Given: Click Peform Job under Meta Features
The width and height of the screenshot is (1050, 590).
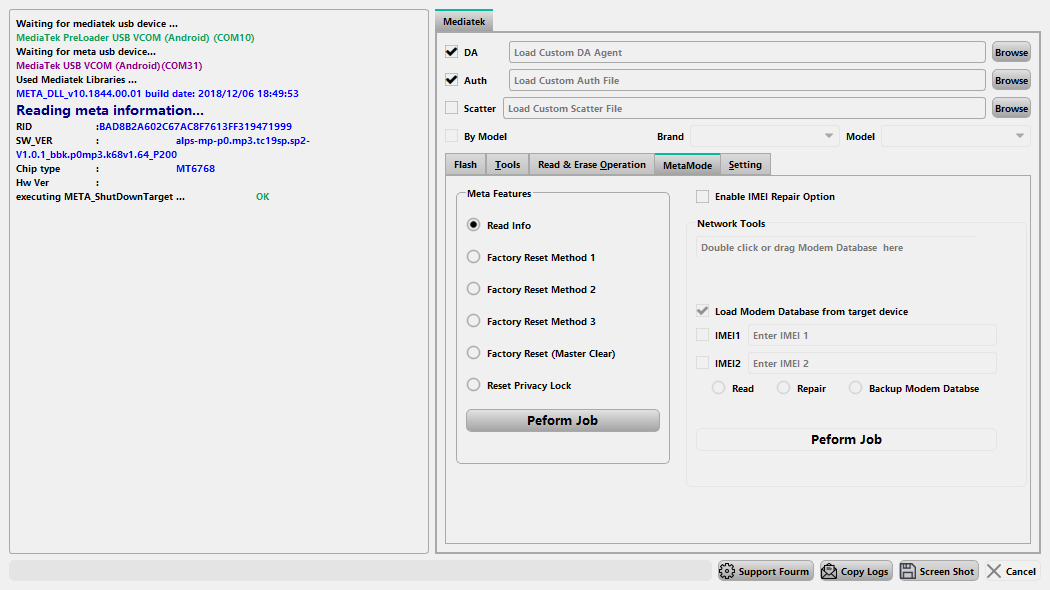Looking at the screenshot, I should [562, 421].
